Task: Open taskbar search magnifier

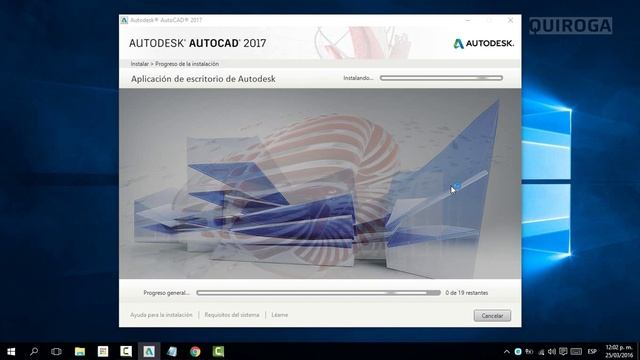Action: (34, 351)
